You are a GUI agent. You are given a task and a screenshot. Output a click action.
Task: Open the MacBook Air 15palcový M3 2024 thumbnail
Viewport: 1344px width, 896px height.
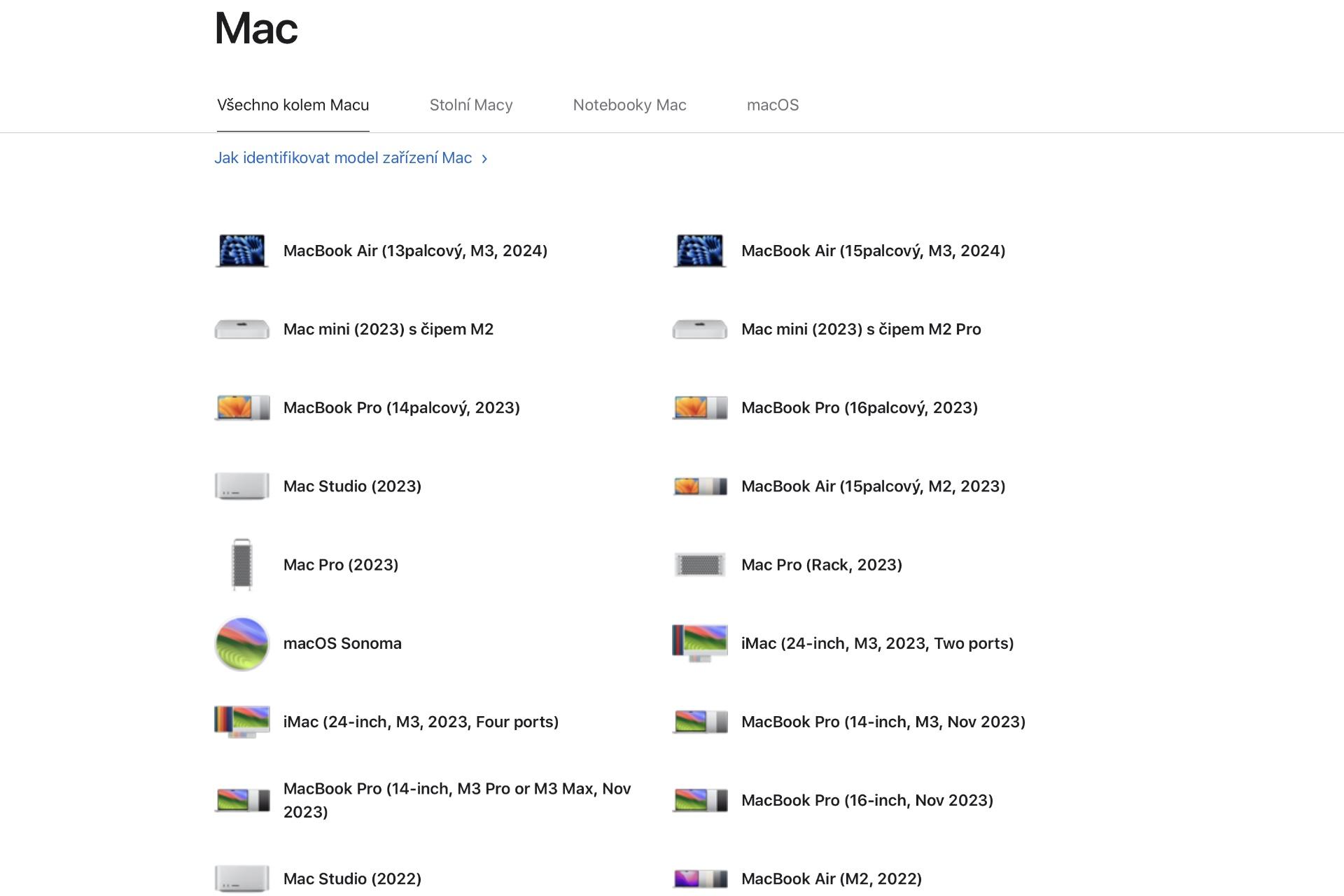[699, 251]
